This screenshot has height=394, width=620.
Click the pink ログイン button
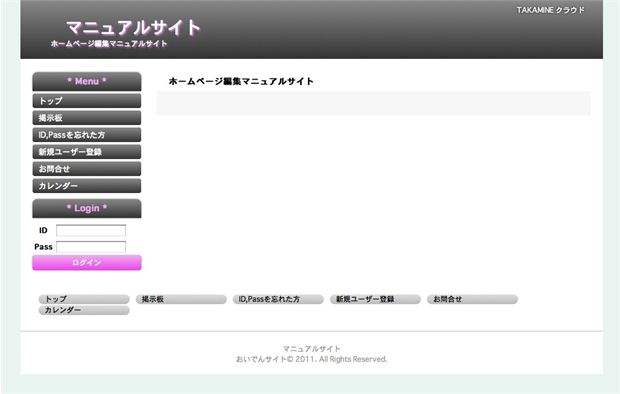(x=87, y=263)
